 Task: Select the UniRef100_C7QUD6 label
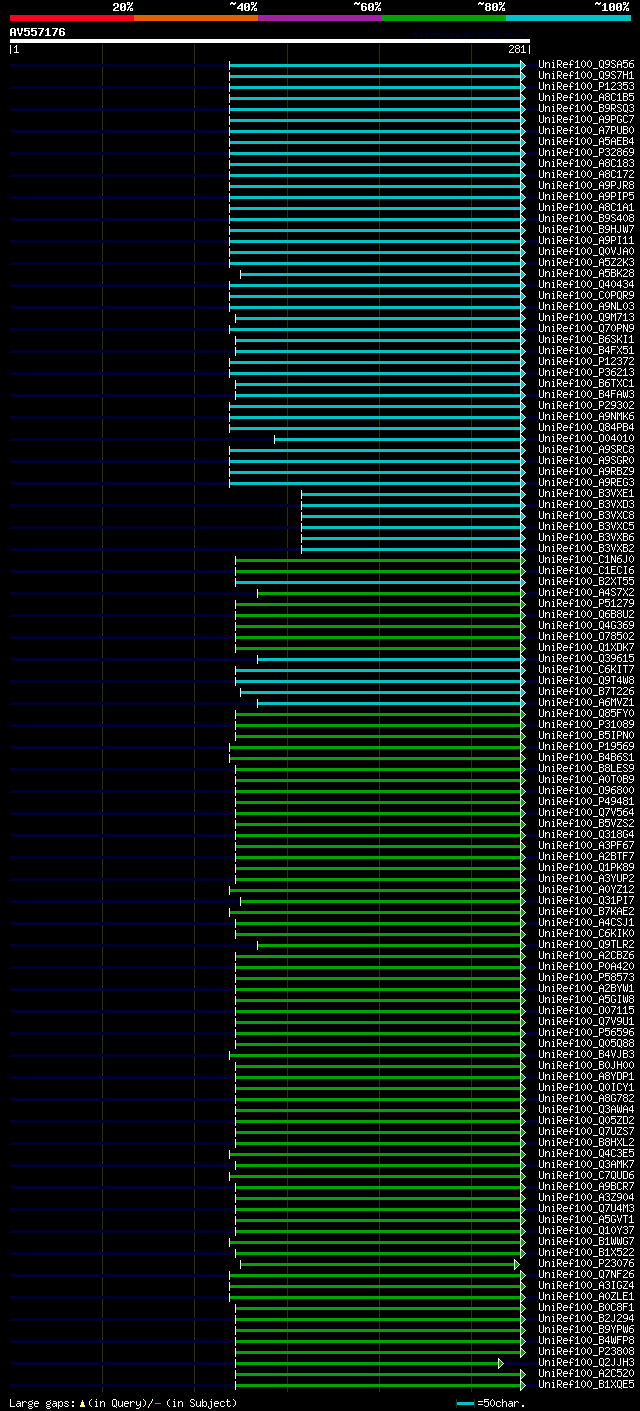[x=586, y=1176]
